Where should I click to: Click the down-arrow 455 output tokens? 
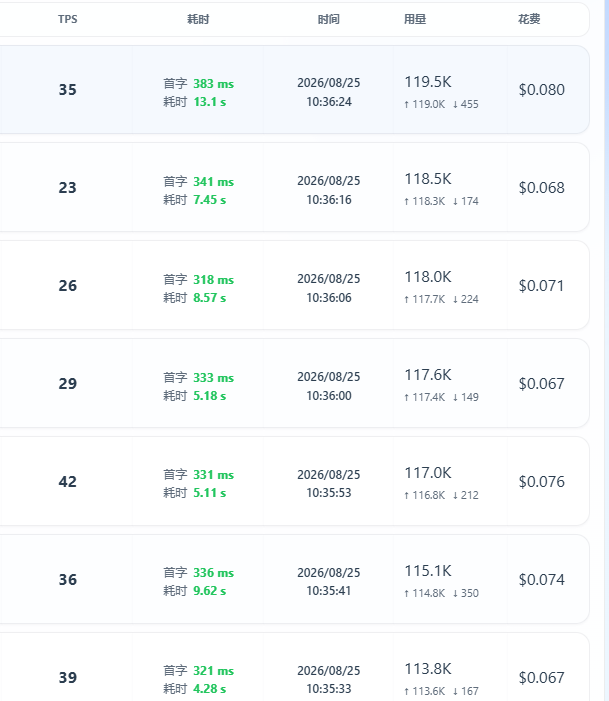tap(465, 104)
